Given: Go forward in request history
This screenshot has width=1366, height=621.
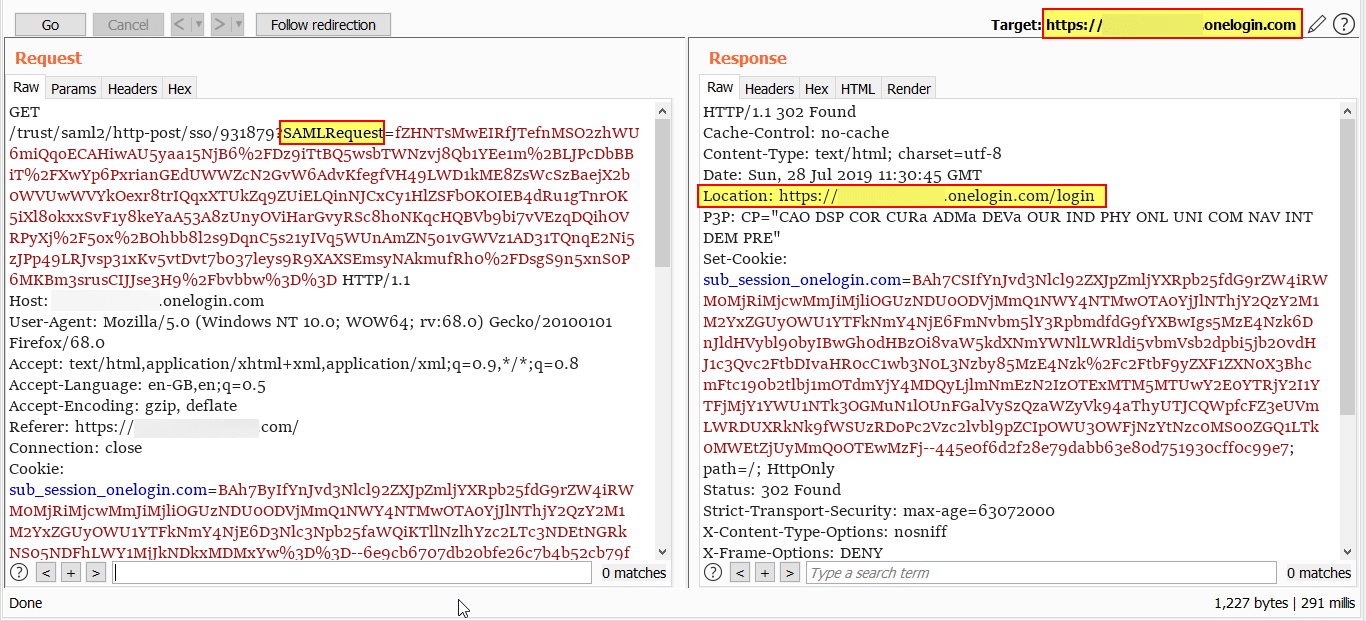Looking at the screenshot, I should [219, 25].
